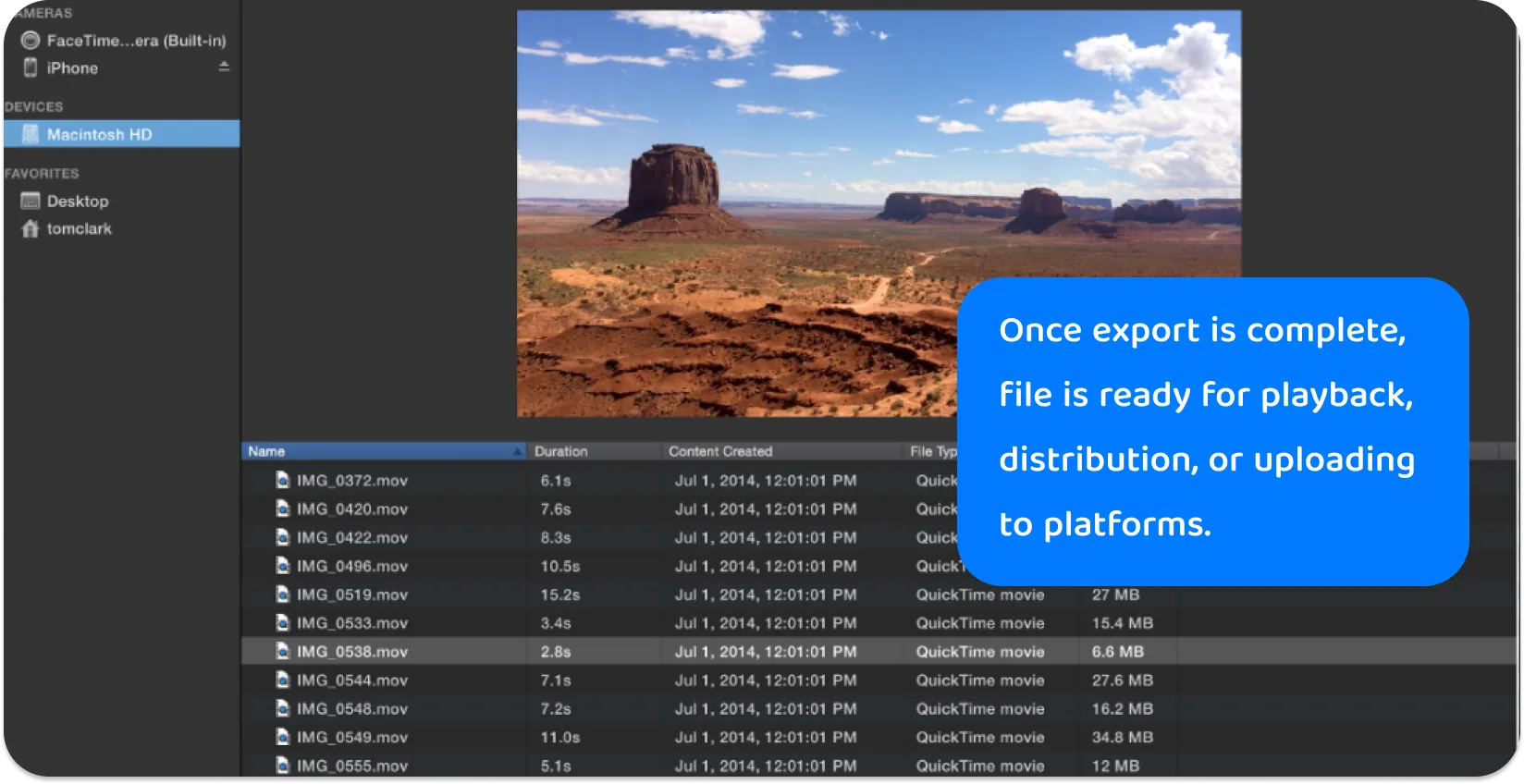Image resolution: width=1524 pixels, height=784 pixels.
Task: Click 2.8s duration of IMG_0538.mov
Action: coord(556,652)
